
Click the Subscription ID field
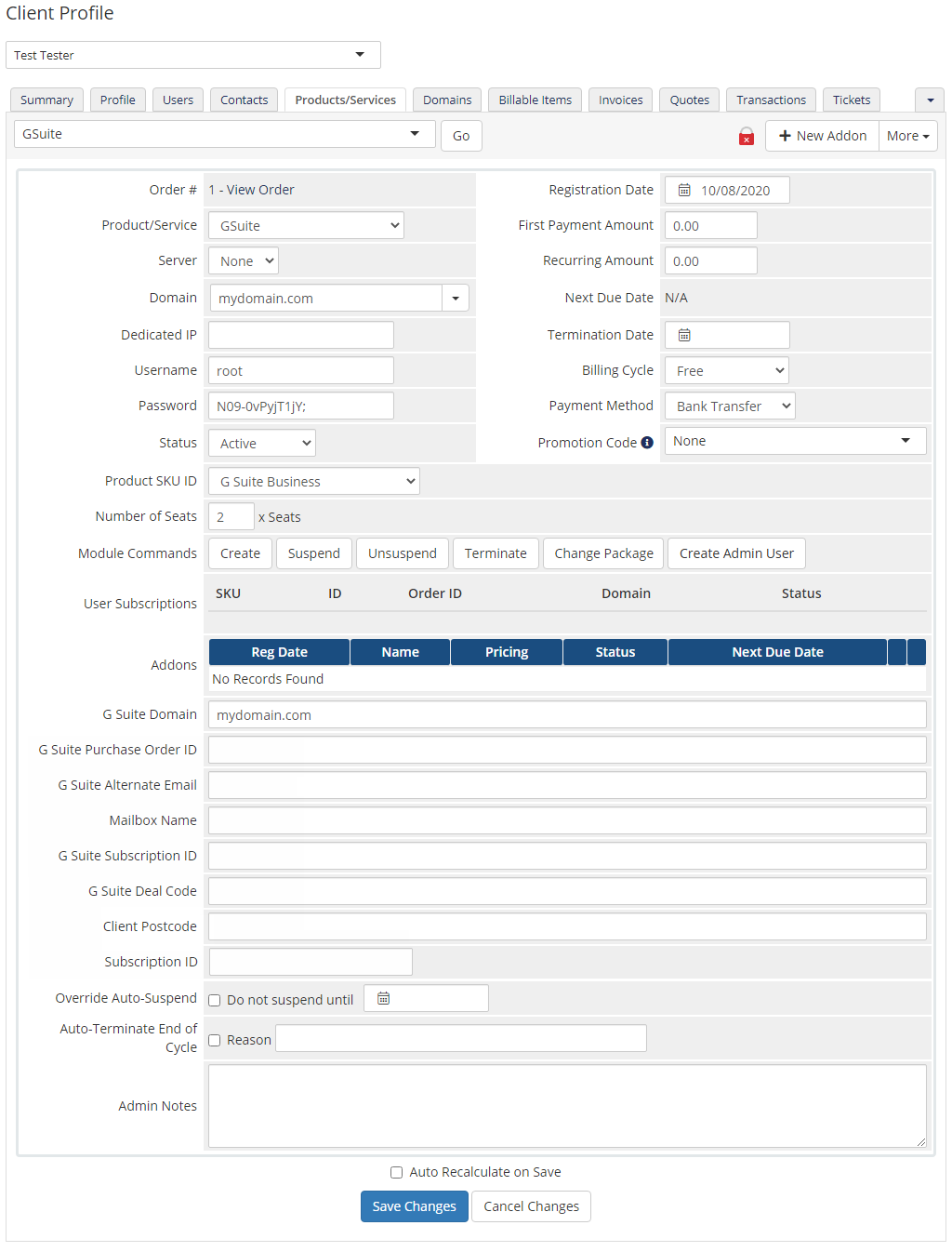coord(311,962)
